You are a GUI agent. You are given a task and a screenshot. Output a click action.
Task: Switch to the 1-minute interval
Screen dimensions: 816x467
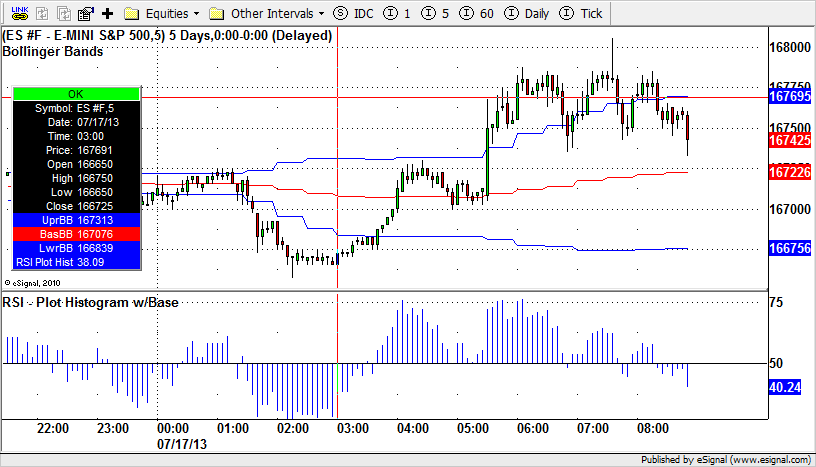(x=397, y=14)
